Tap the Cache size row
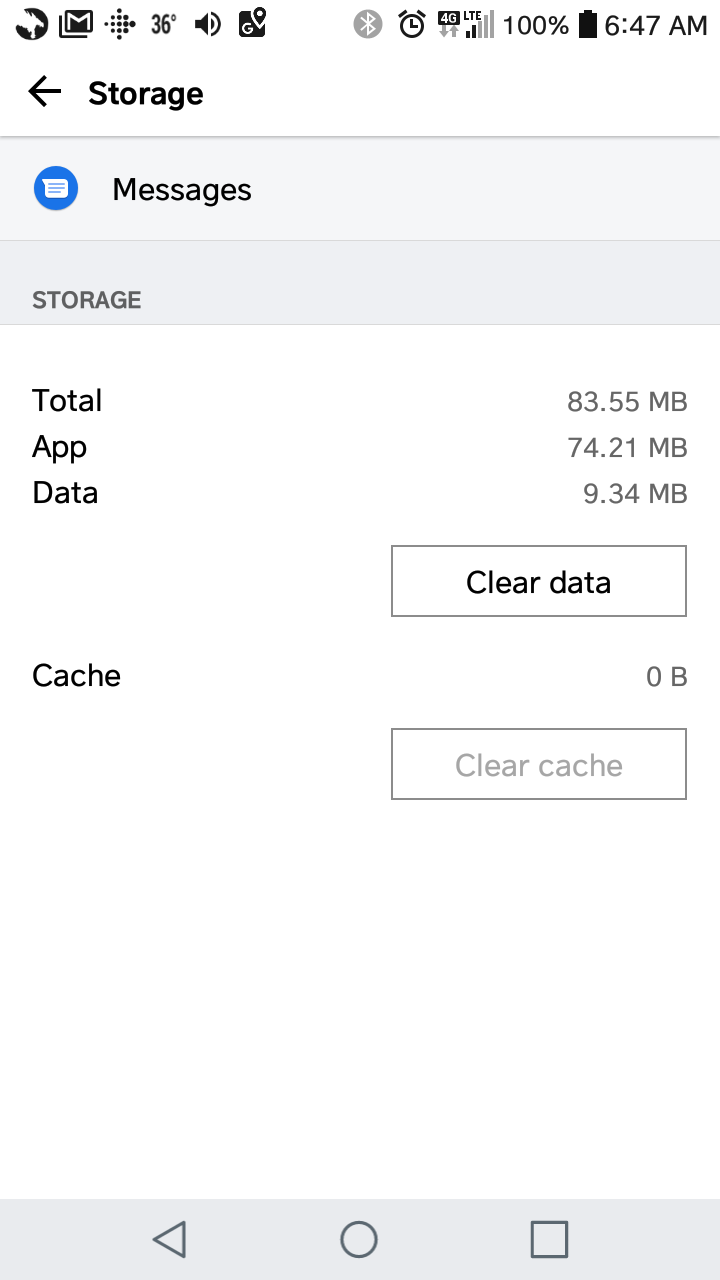 [x=360, y=676]
